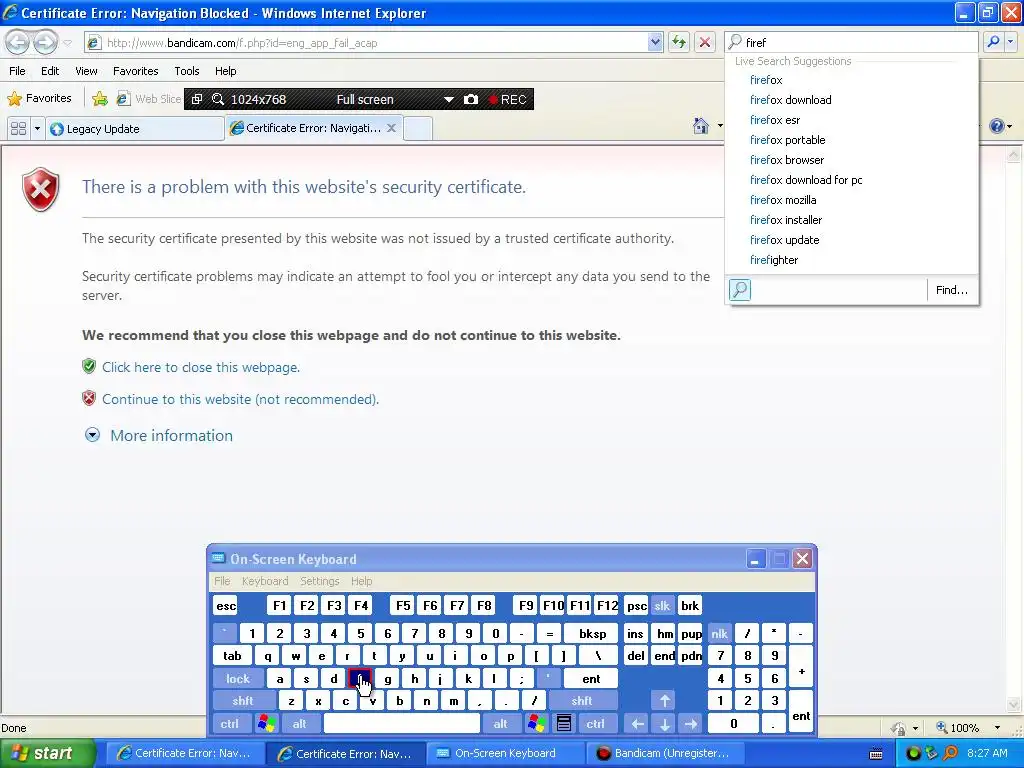Click the esc key
Viewport: 1024px width, 768px height.
pos(226,606)
